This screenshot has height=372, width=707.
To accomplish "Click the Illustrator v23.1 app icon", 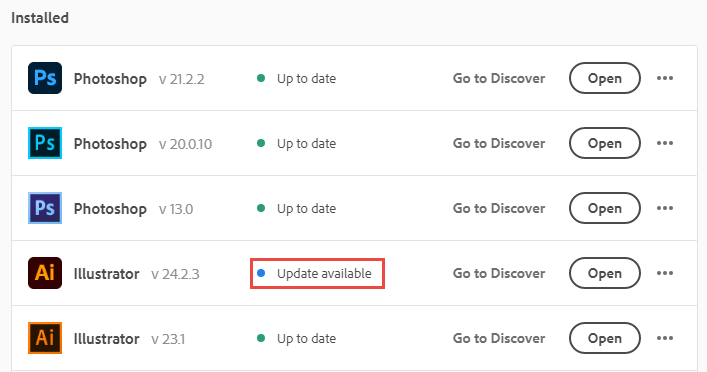I will [45, 338].
